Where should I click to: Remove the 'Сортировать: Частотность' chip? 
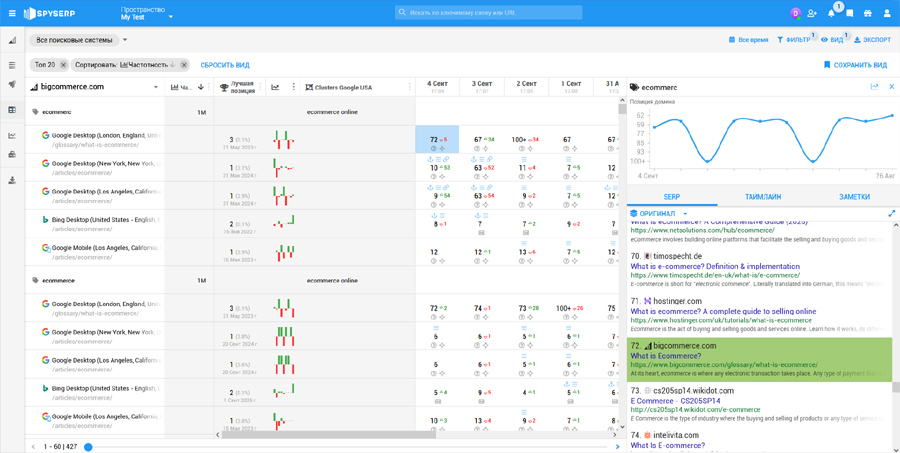[x=184, y=65]
